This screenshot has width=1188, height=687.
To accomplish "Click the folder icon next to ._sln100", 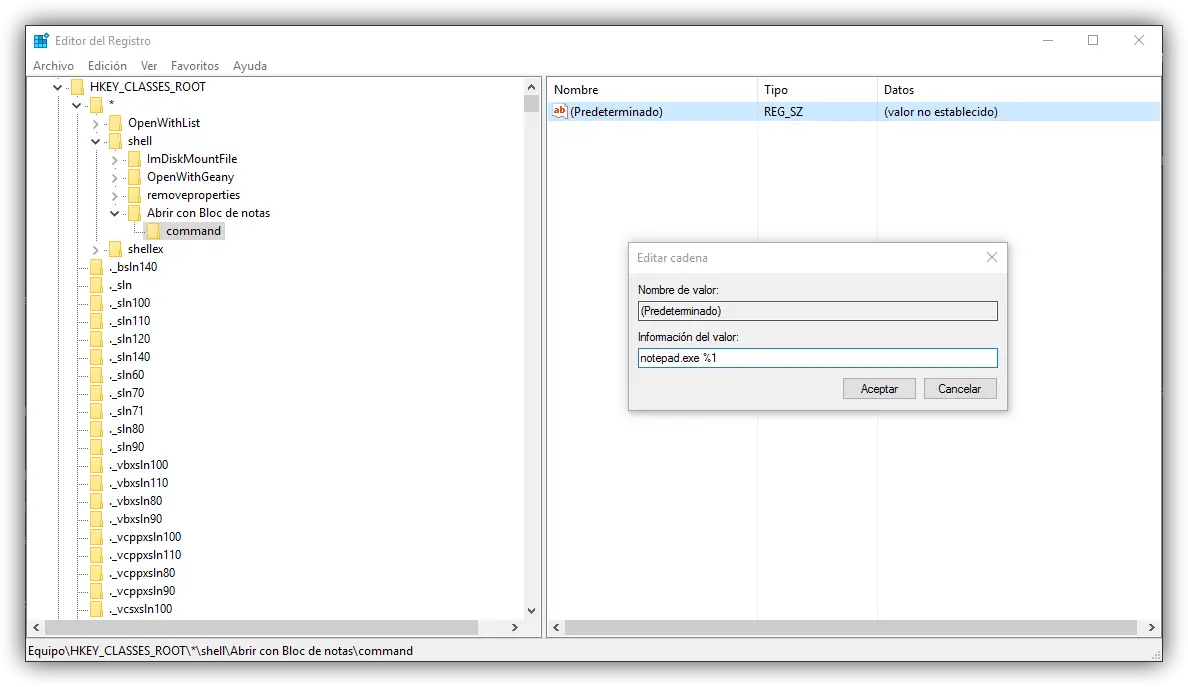I will tap(96, 303).
